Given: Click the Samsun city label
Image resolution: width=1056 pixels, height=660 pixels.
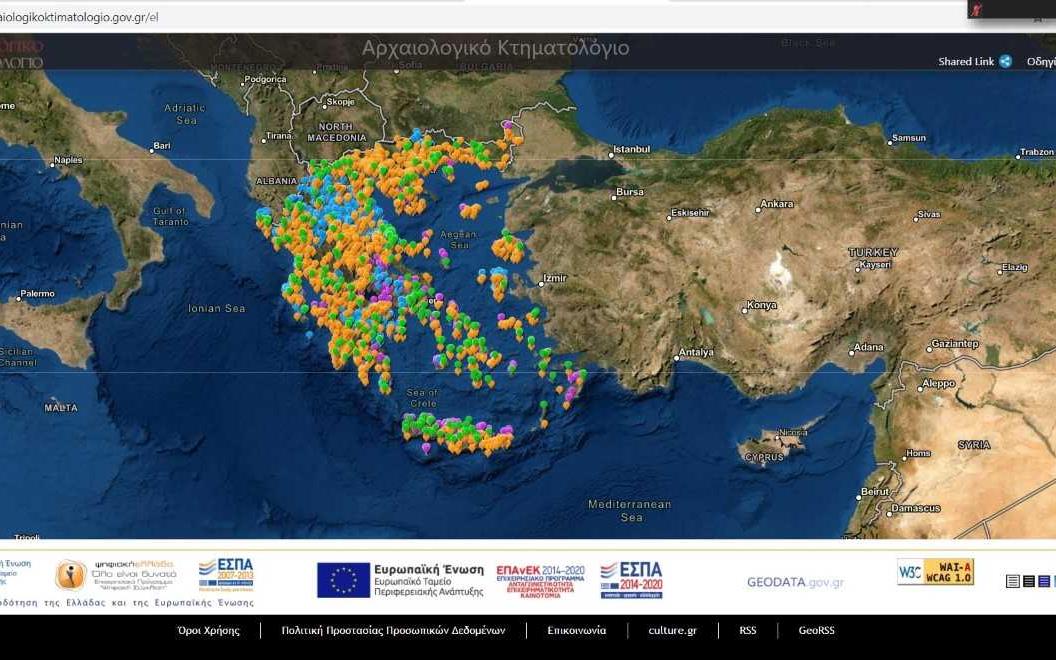Looking at the screenshot, I should pyautogui.click(x=909, y=138).
